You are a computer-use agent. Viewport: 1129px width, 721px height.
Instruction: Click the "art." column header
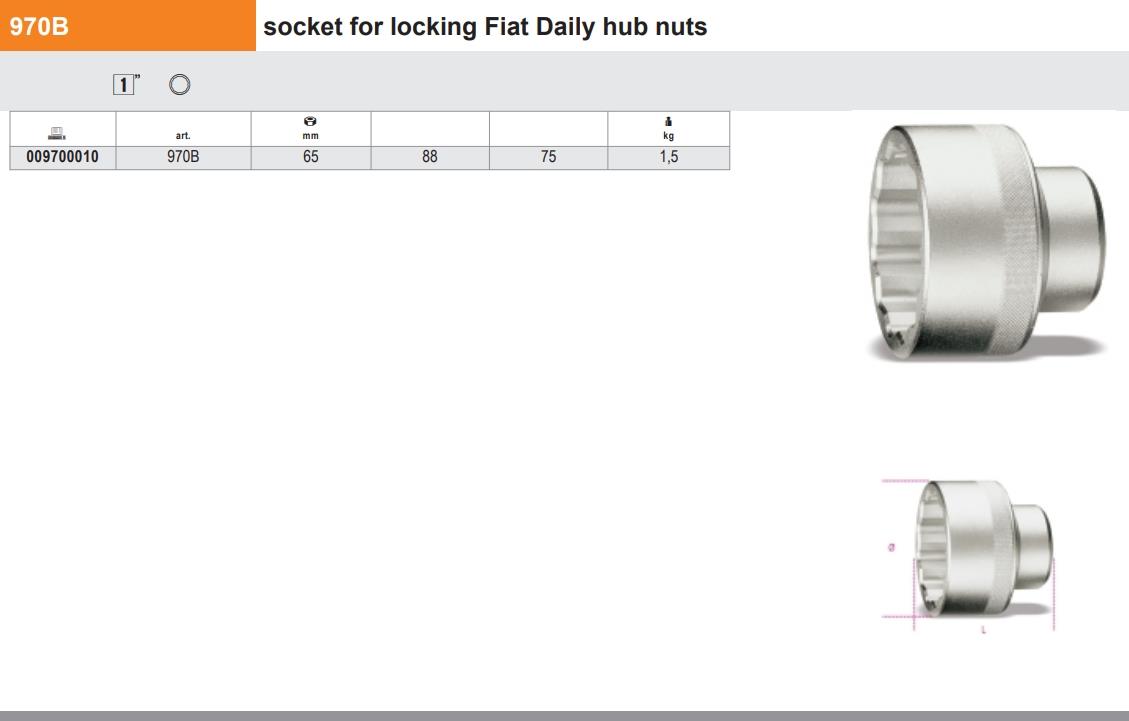[x=183, y=135]
